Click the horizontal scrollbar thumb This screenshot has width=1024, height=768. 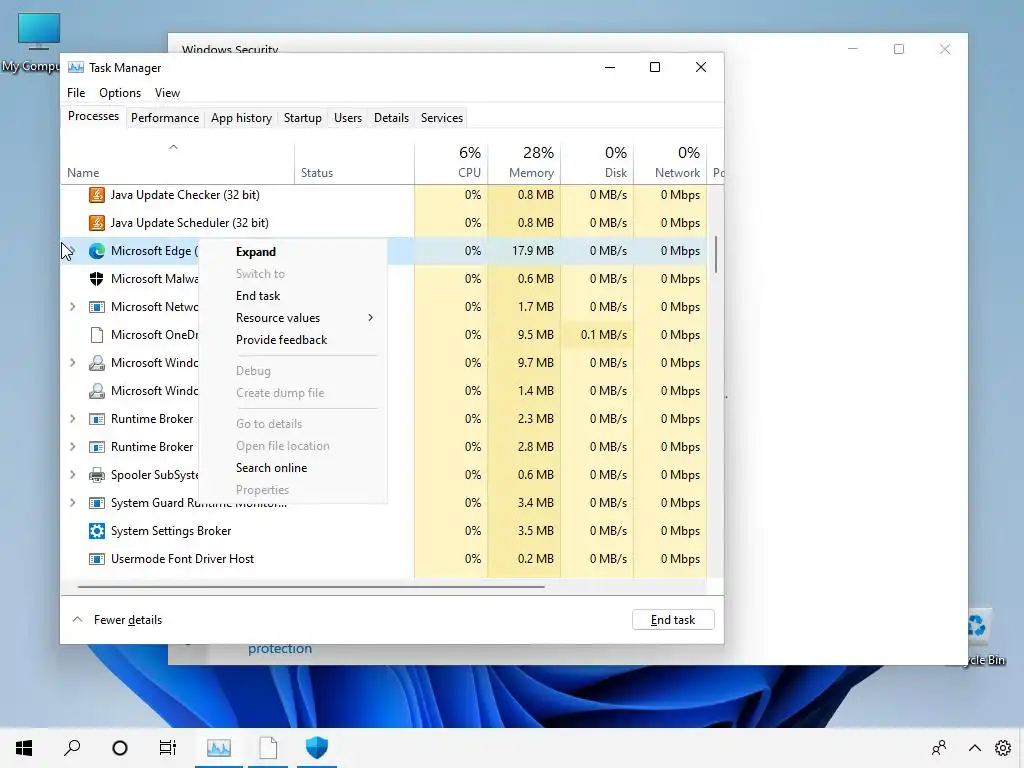[311, 587]
